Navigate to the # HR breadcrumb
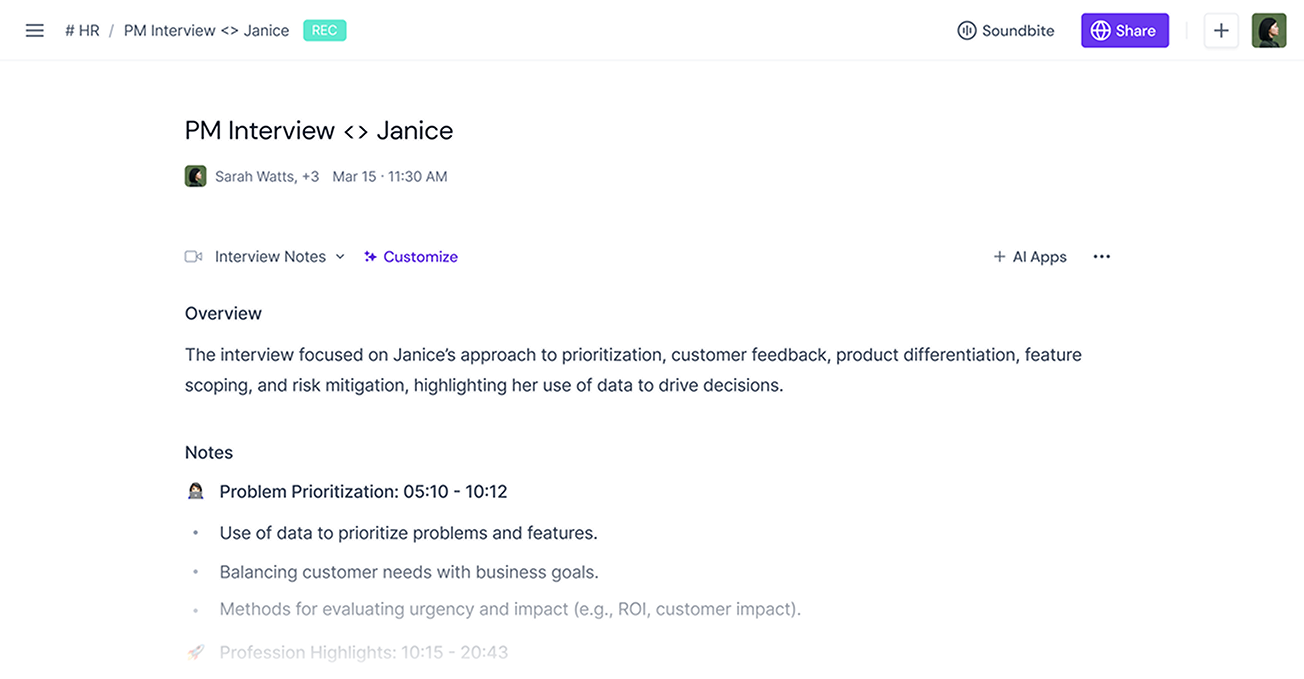This screenshot has height=679, width=1304. [x=82, y=31]
